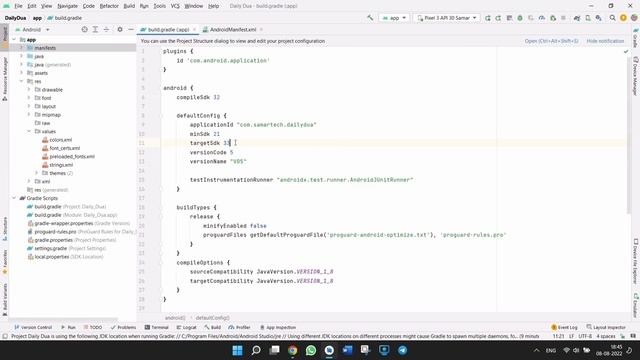Collapse the values folder
The width and height of the screenshot is (640, 360).
(29, 131)
